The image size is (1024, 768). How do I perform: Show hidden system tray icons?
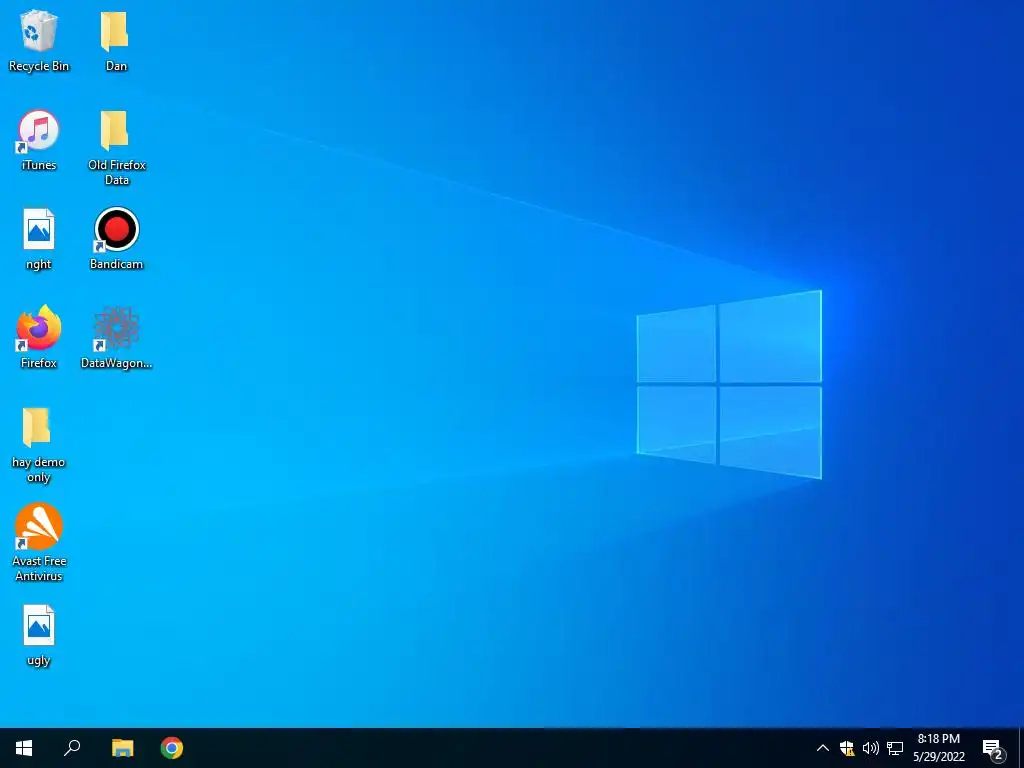pyautogui.click(x=823, y=748)
